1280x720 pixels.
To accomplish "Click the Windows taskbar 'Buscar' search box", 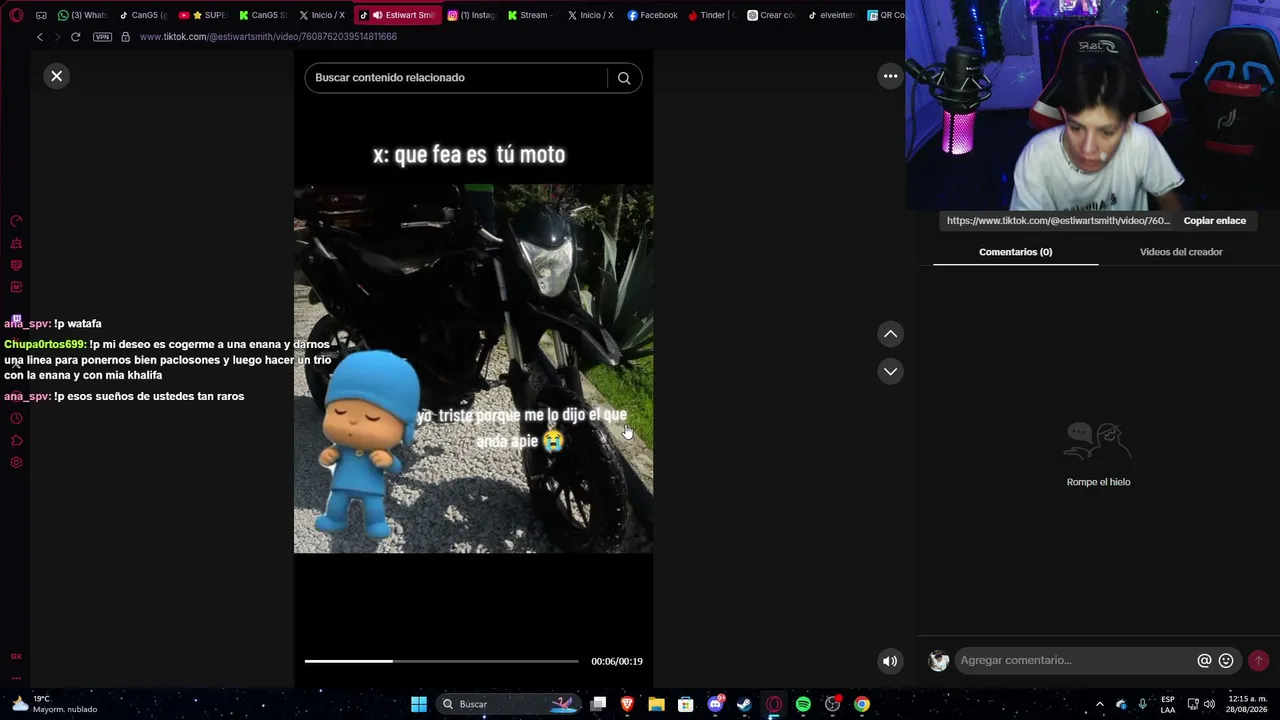I will coord(510,704).
